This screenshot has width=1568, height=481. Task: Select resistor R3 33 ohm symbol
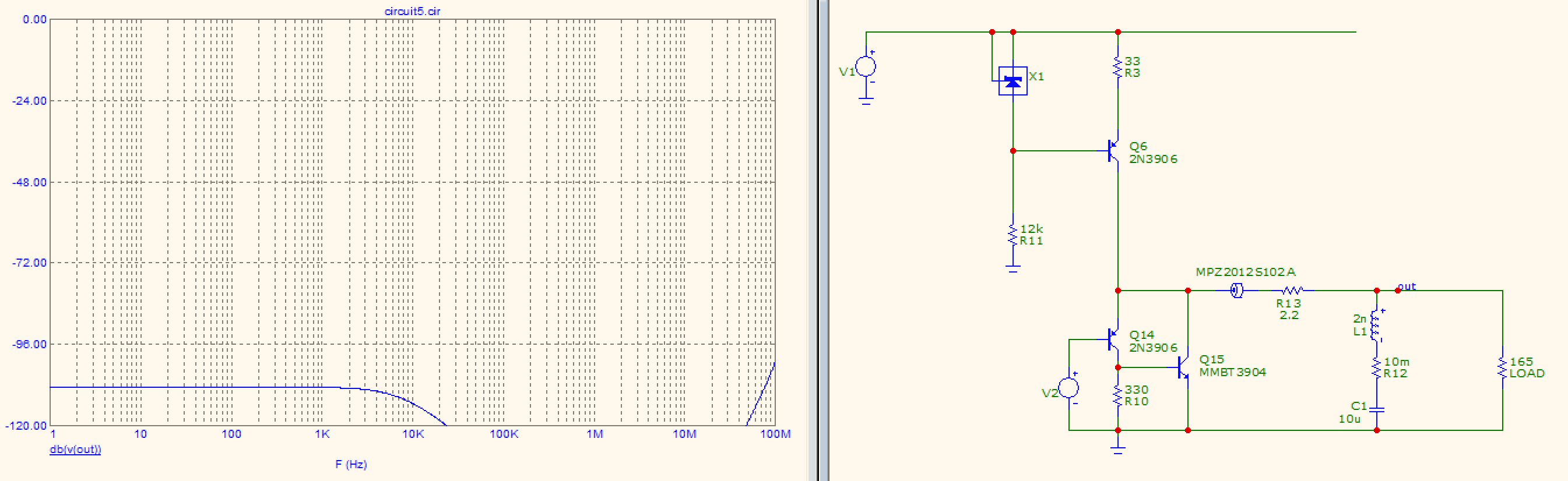(x=1117, y=67)
